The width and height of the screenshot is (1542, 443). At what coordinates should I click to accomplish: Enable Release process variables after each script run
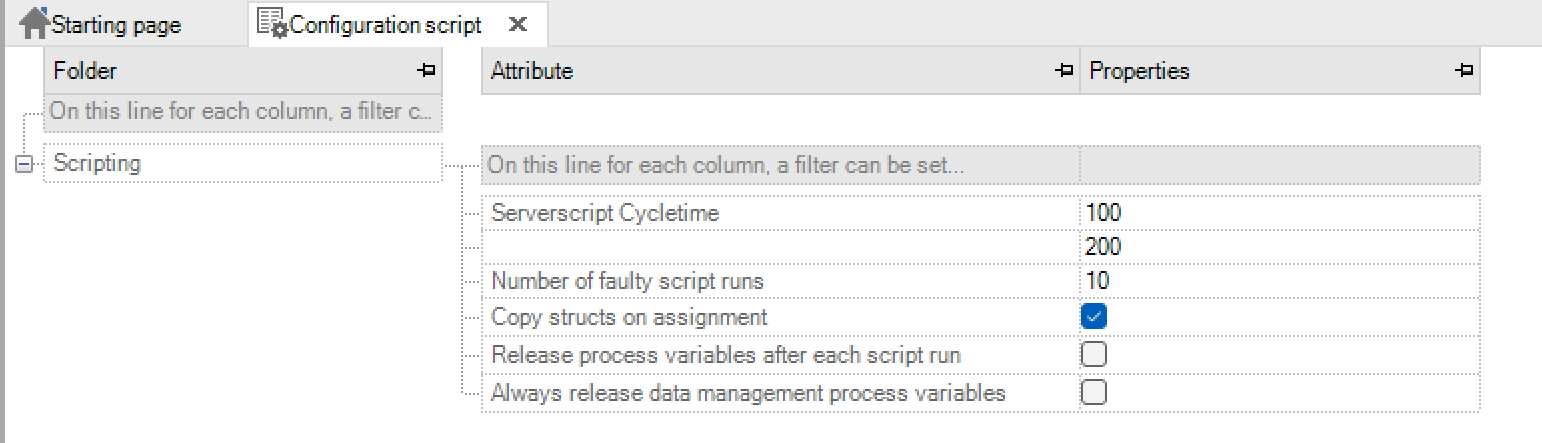coord(1094,355)
